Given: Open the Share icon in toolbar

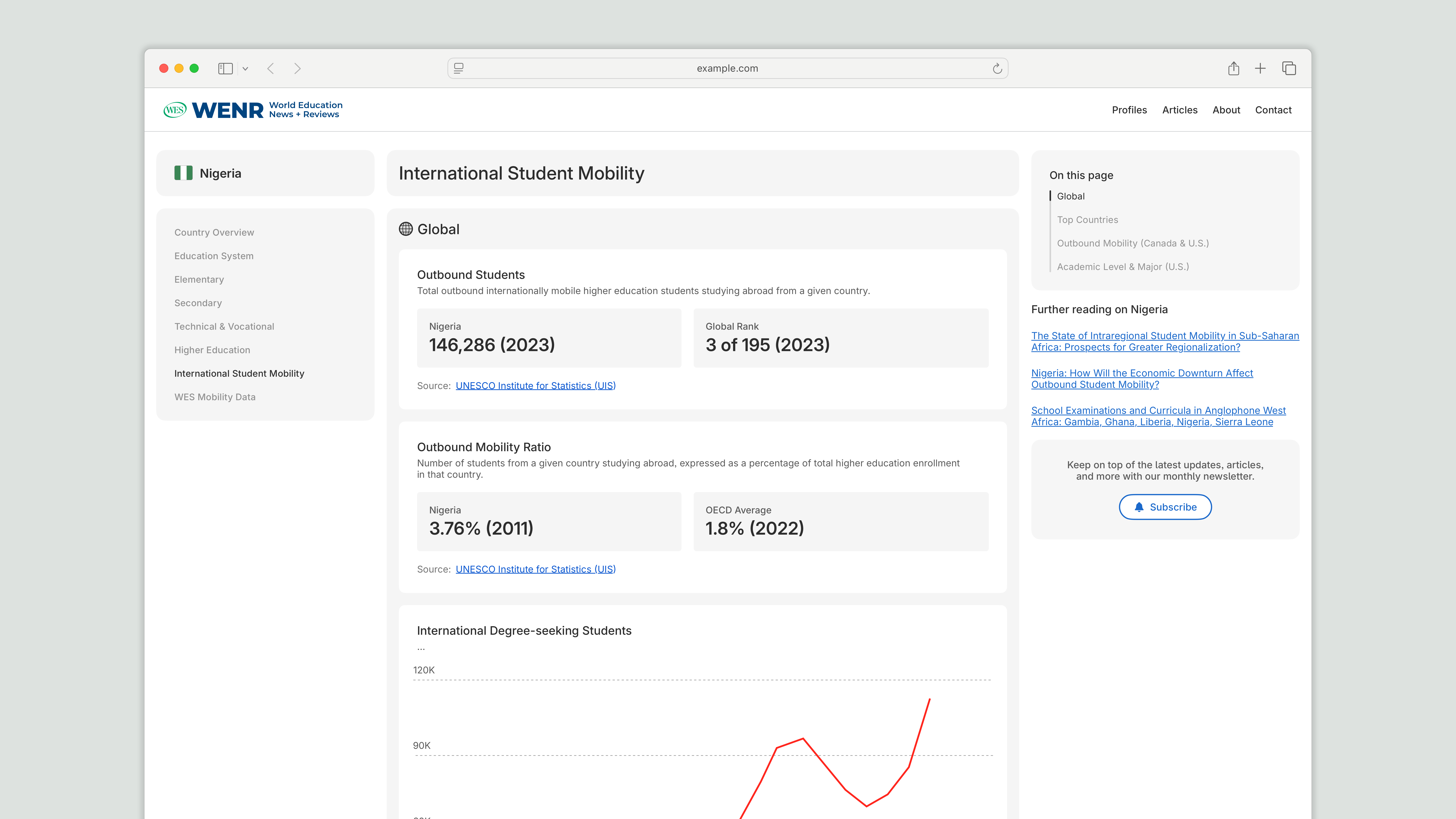Looking at the screenshot, I should 1234,68.
